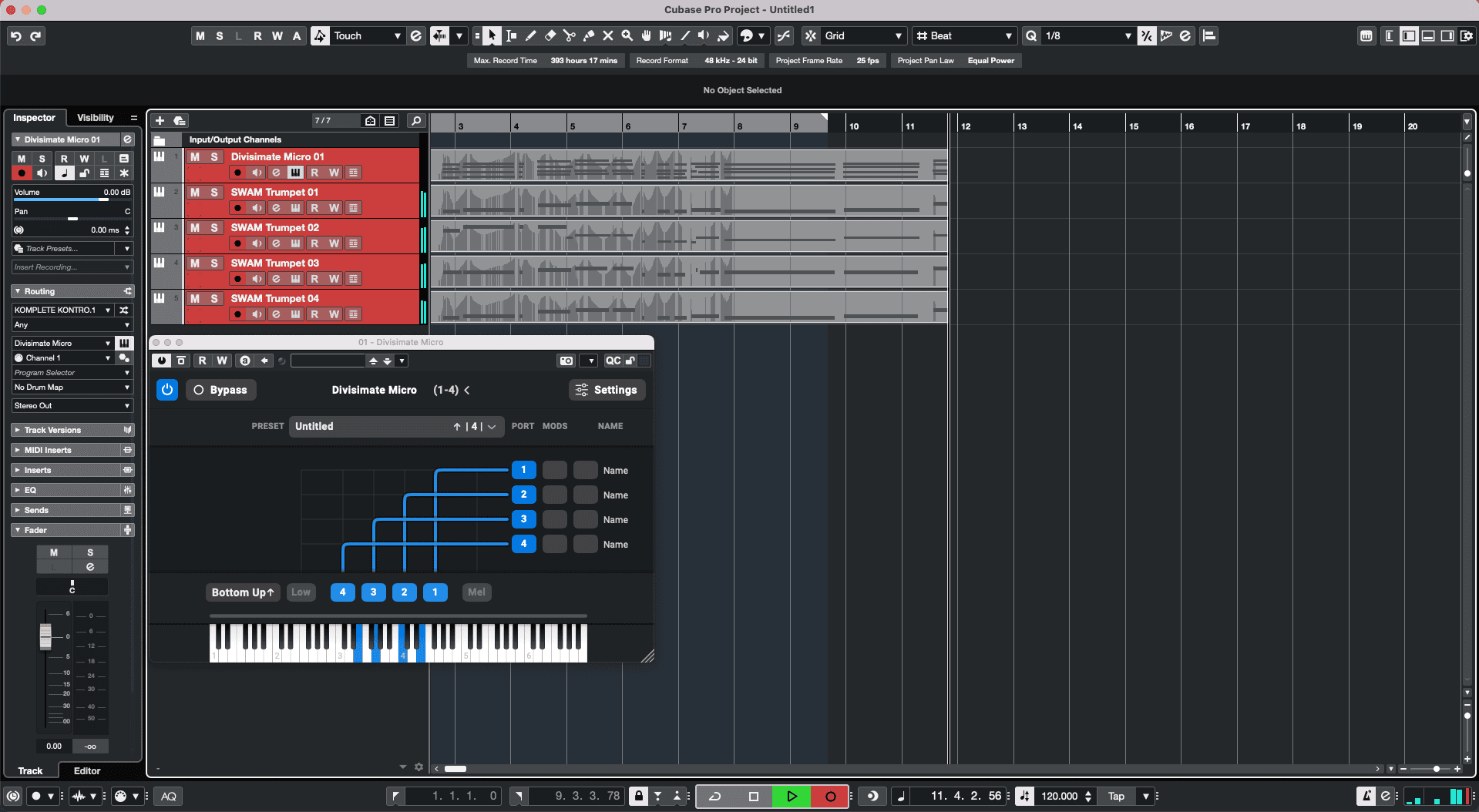Select the Range Selection tool
This screenshot has width=1479, height=812.
pos(511,35)
